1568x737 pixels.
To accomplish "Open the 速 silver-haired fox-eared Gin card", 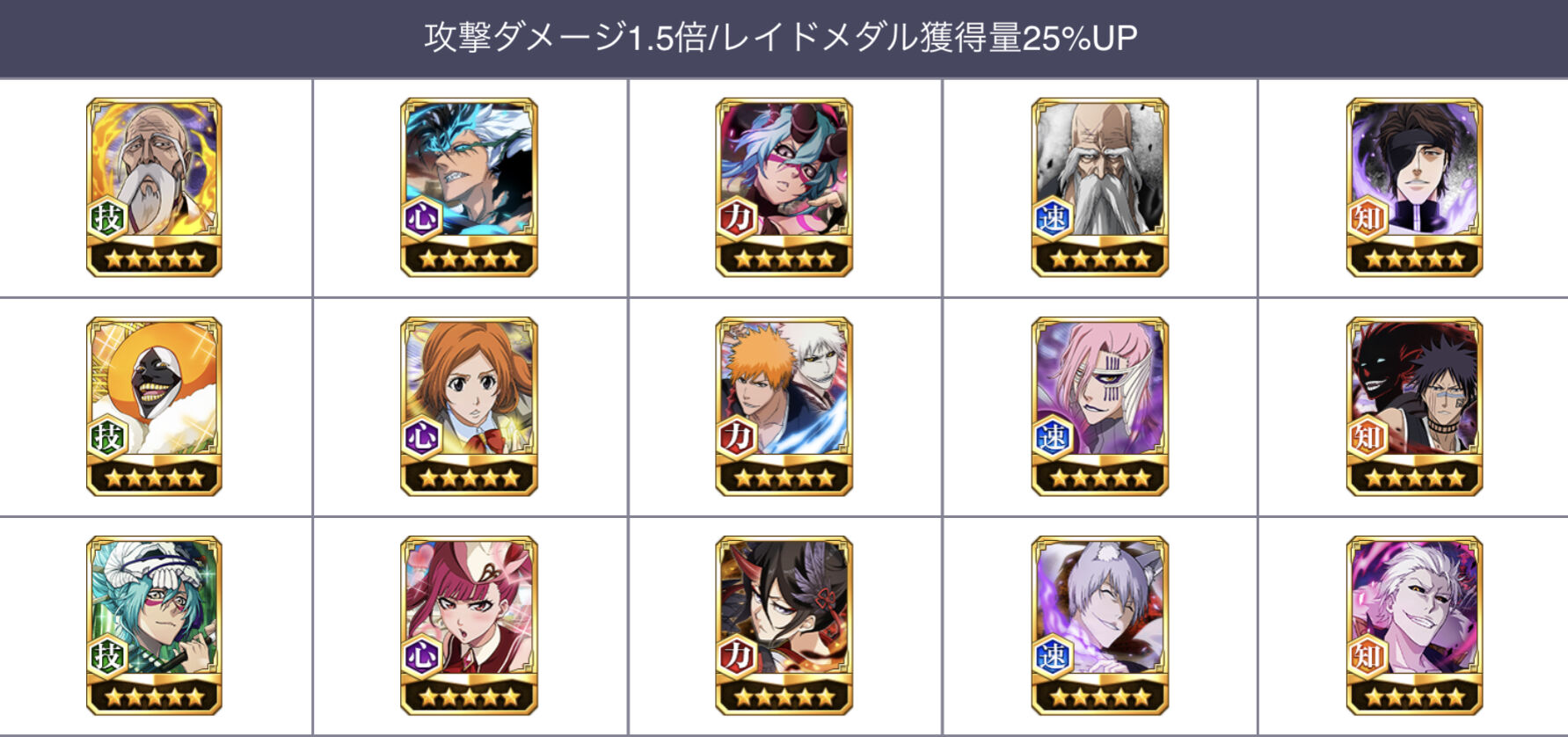I will pyautogui.click(x=1099, y=625).
